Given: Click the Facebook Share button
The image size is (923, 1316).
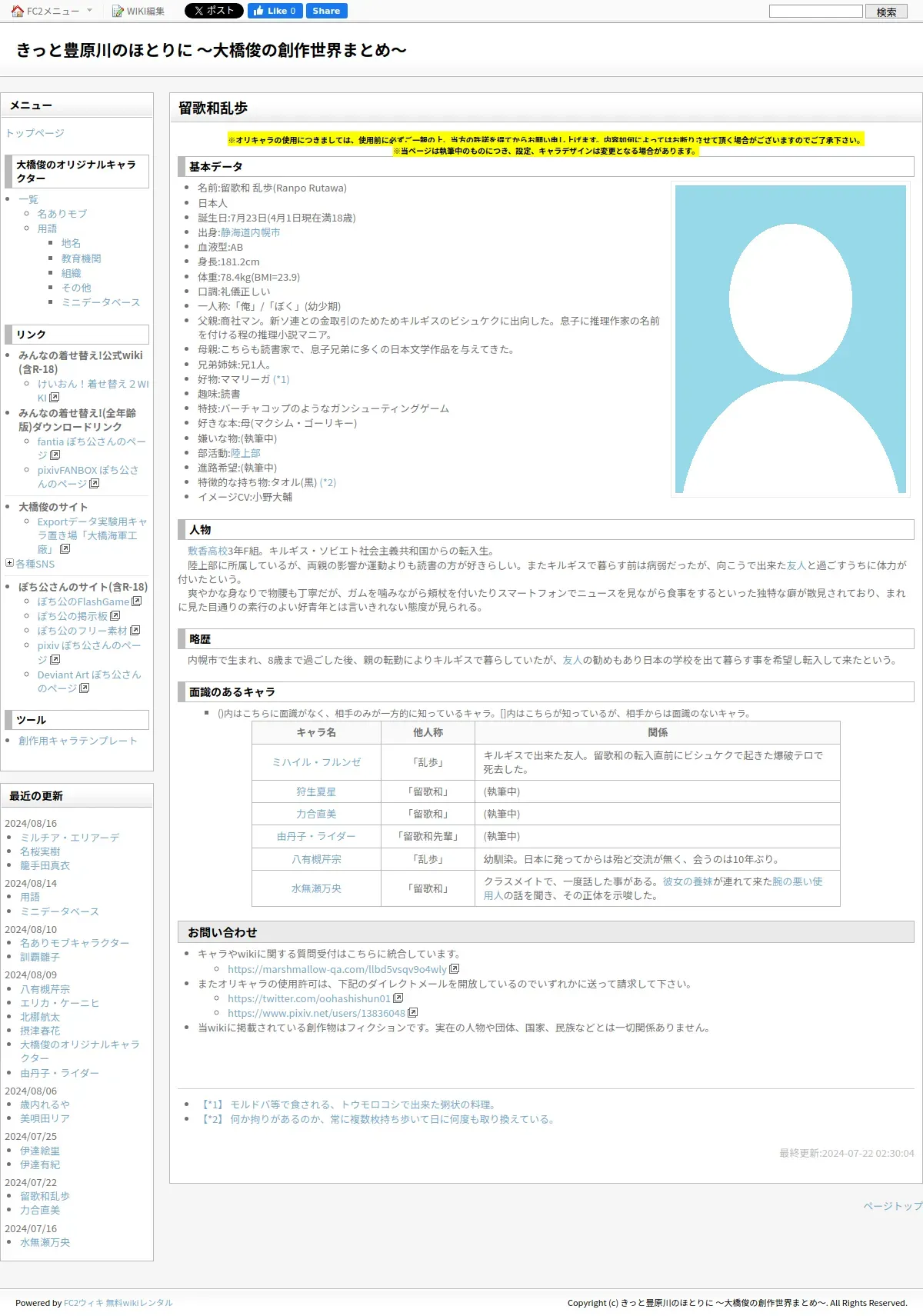Looking at the screenshot, I should 326,11.
